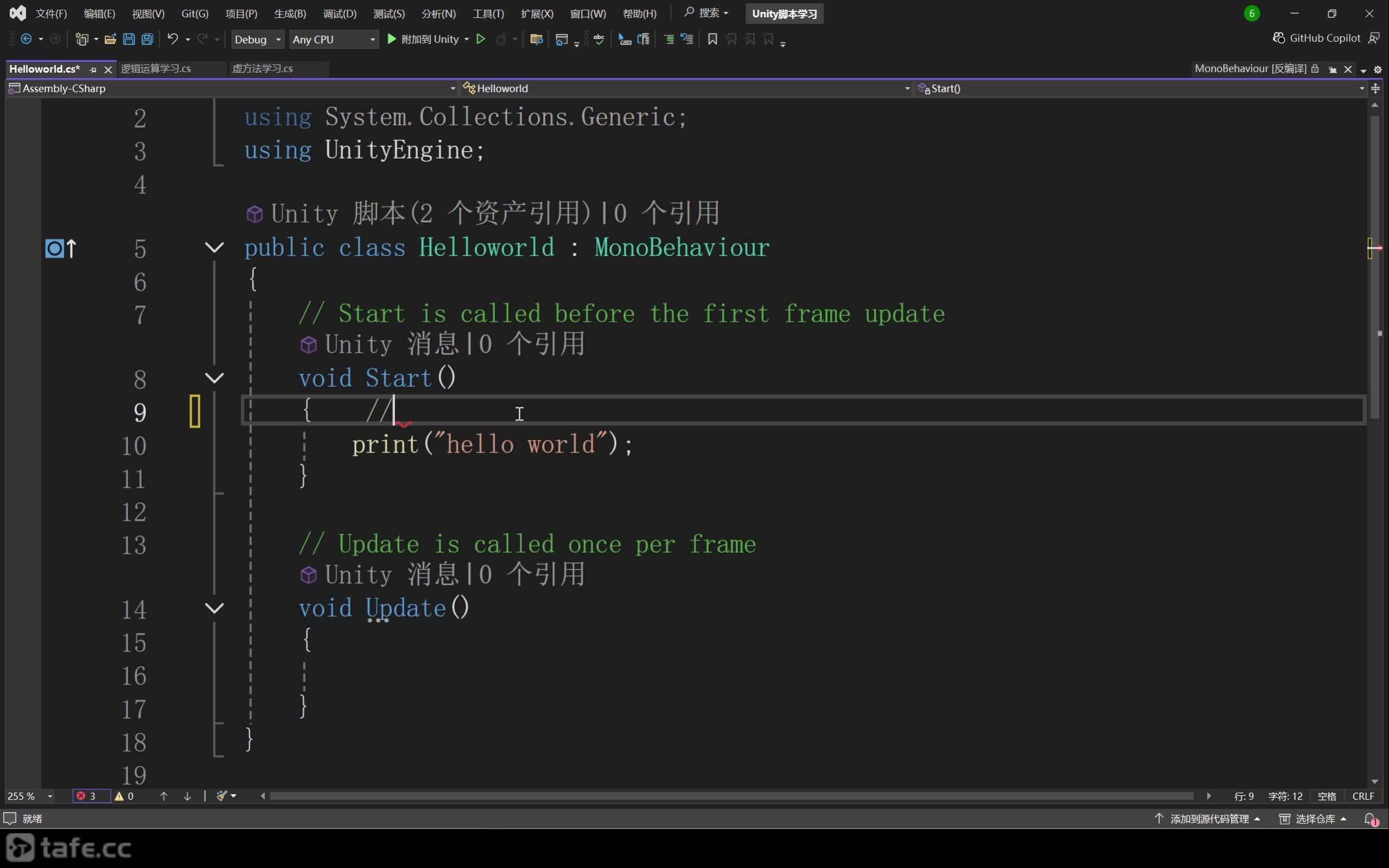Click the Undo arrow icon
The height and width of the screenshot is (868, 1389).
pos(172,39)
